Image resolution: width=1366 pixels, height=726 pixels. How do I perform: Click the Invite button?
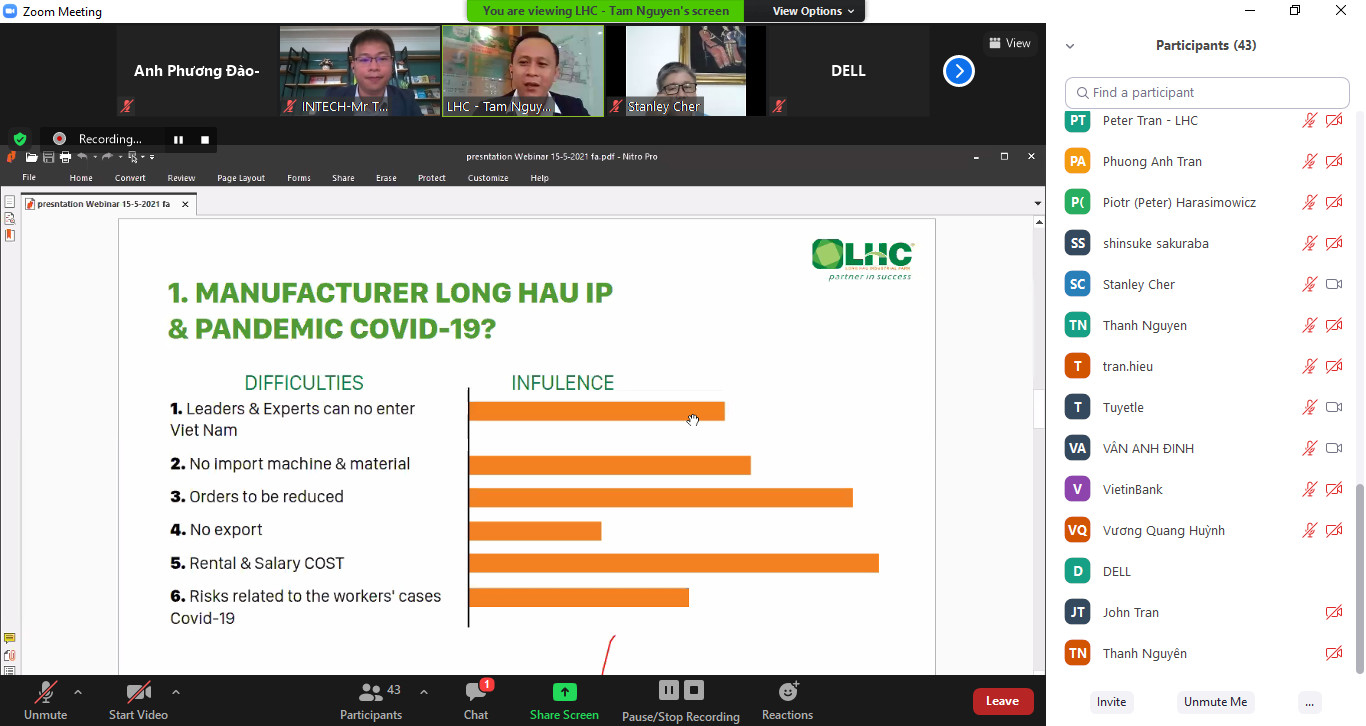pyautogui.click(x=1111, y=702)
